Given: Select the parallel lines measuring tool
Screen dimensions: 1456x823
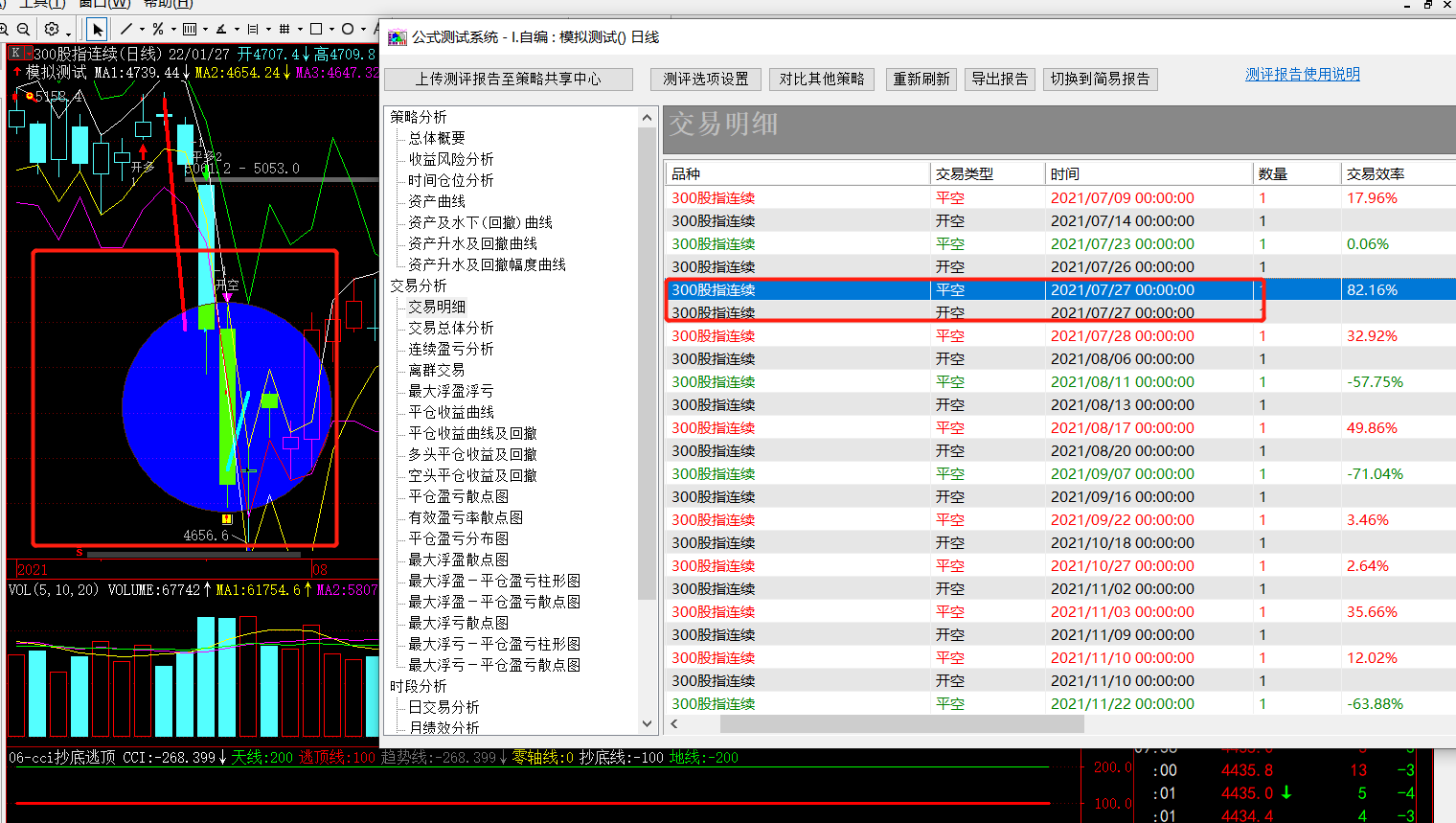Looking at the screenshot, I should pyautogui.click(x=253, y=29).
